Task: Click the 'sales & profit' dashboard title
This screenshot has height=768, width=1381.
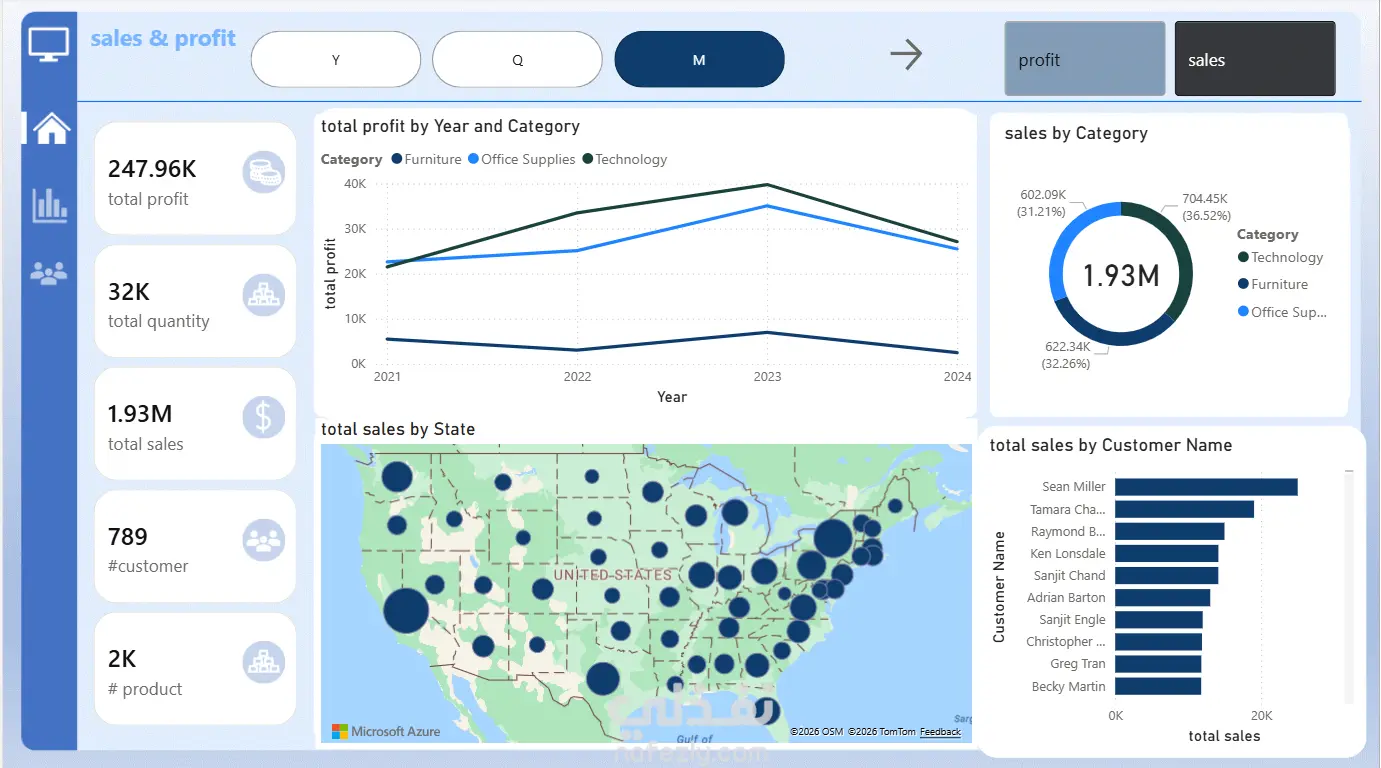Action: coord(163,39)
